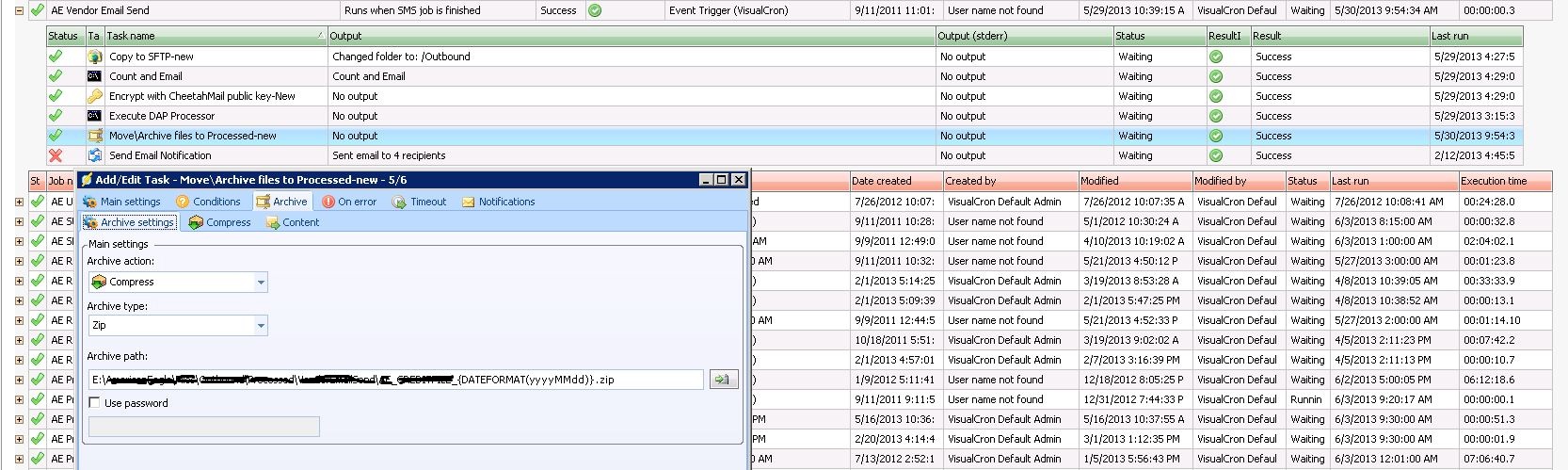Collapse the AE Vendor Email Send job
The height and width of the screenshot is (470, 1568).
click(19, 10)
